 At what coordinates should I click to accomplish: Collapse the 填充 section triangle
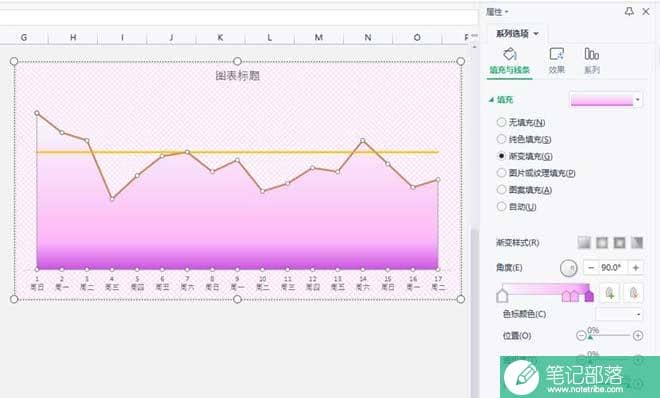click(x=491, y=100)
